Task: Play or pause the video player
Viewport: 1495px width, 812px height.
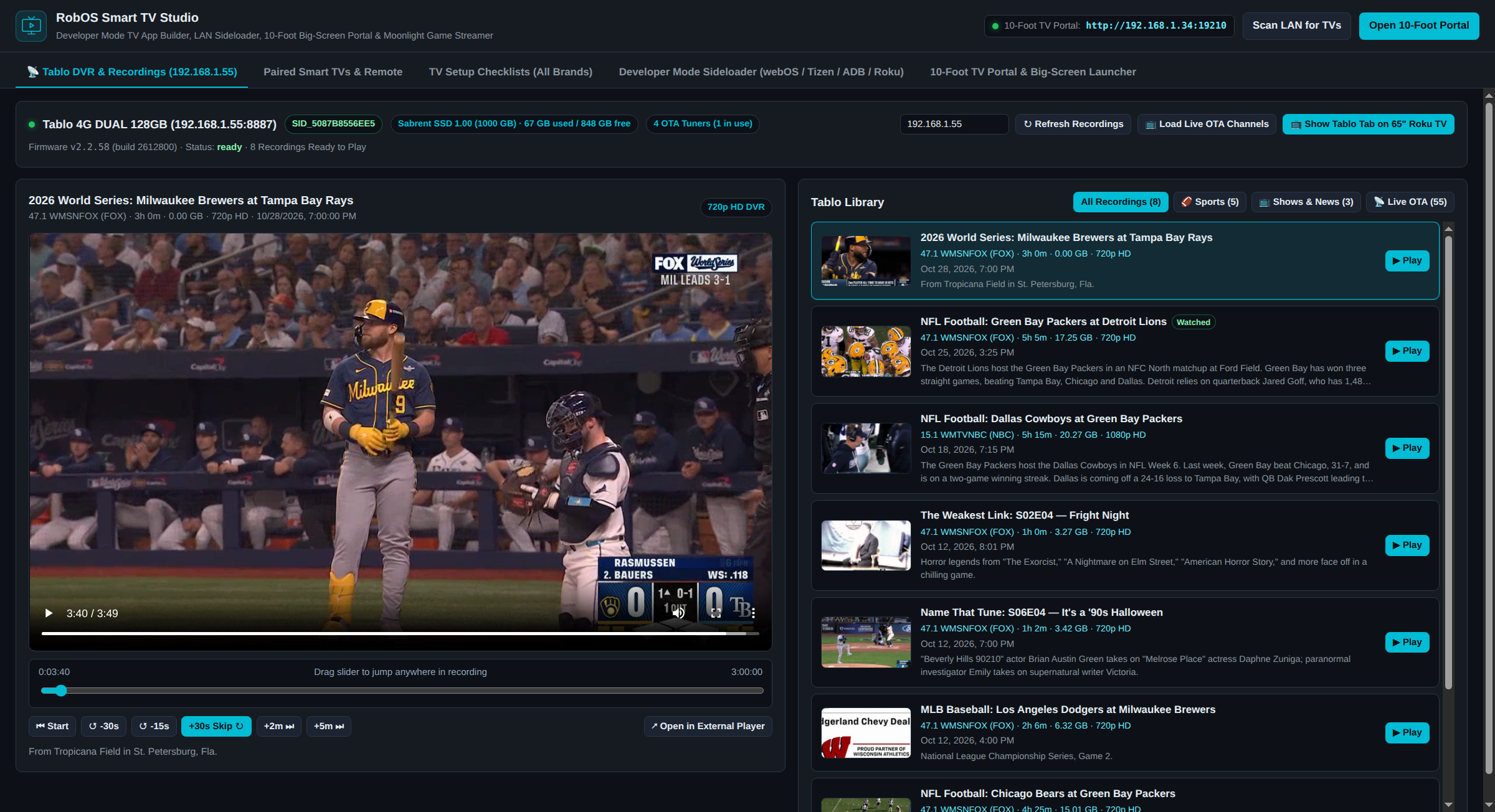Action: click(x=49, y=613)
